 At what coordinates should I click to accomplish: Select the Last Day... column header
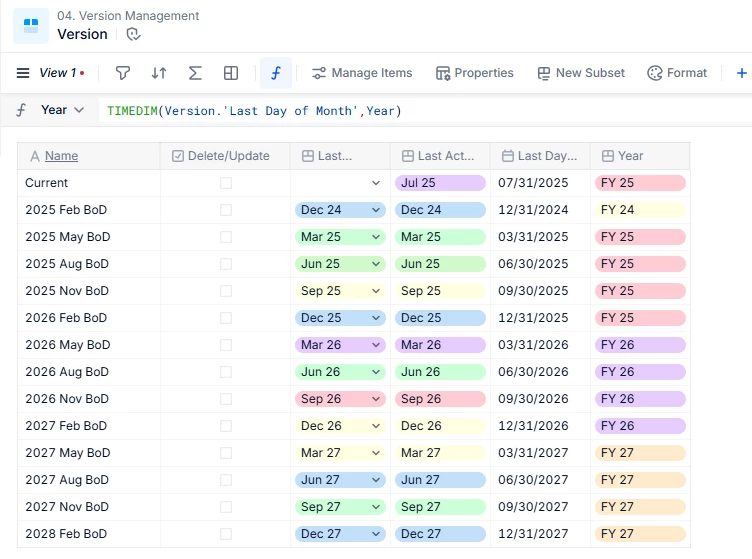click(x=540, y=156)
